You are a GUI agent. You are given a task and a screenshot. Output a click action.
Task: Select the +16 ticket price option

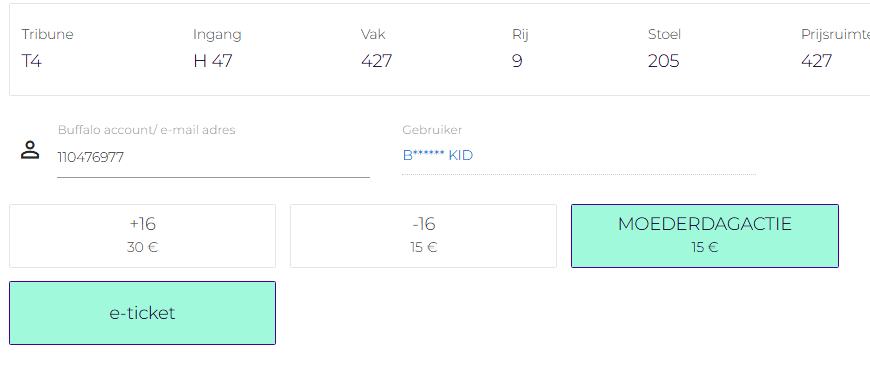(143, 236)
